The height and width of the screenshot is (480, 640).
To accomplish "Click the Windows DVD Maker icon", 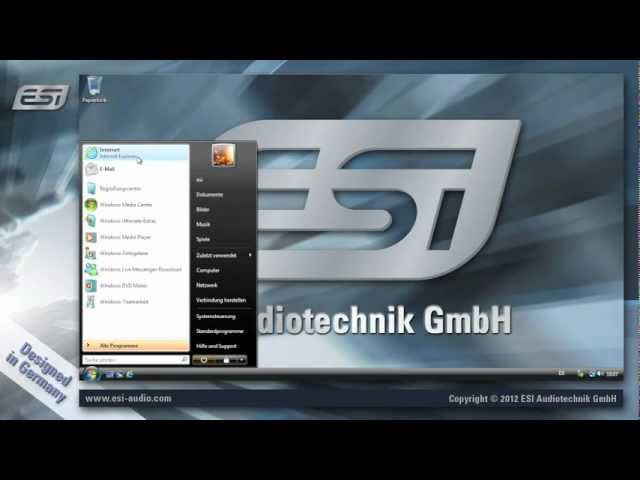I will [91, 286].
